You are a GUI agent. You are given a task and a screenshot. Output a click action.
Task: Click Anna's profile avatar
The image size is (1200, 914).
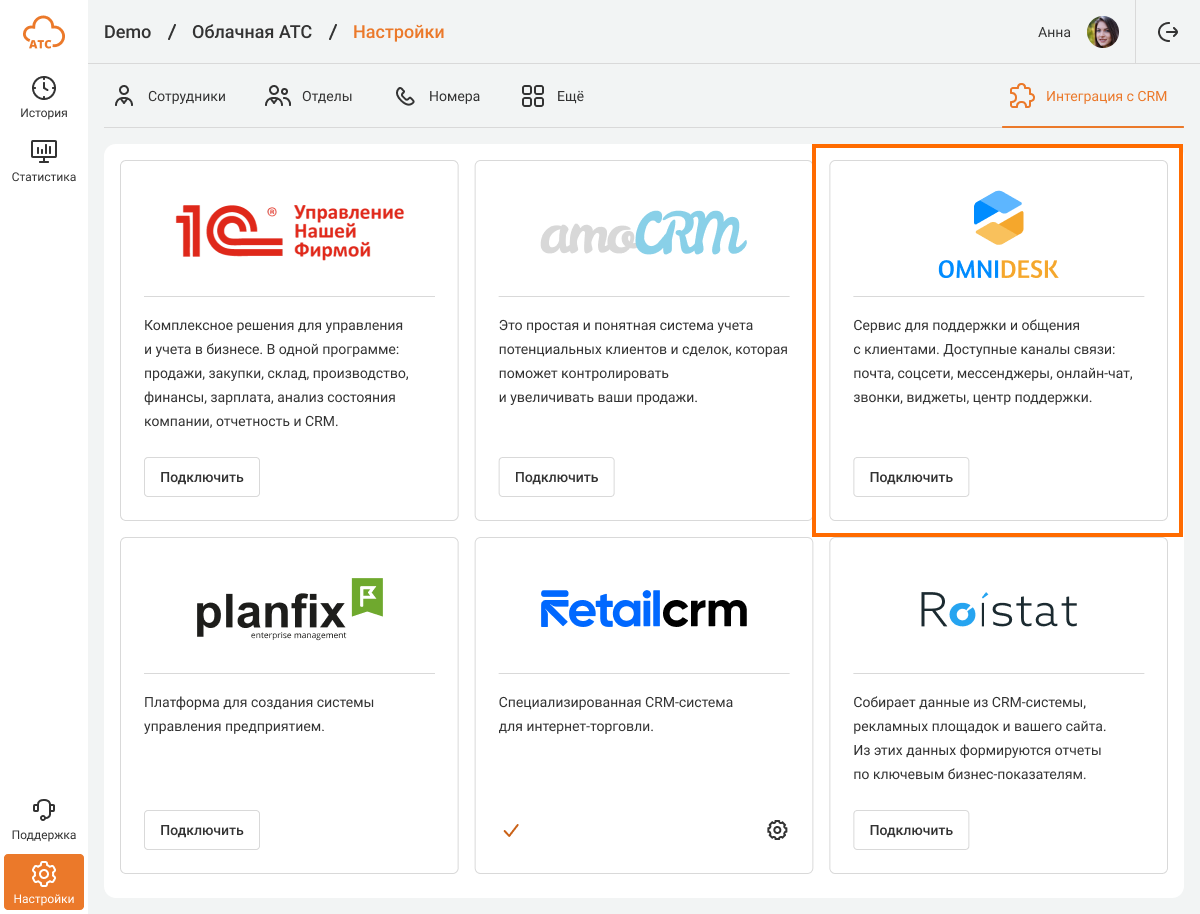[1103, 32]
